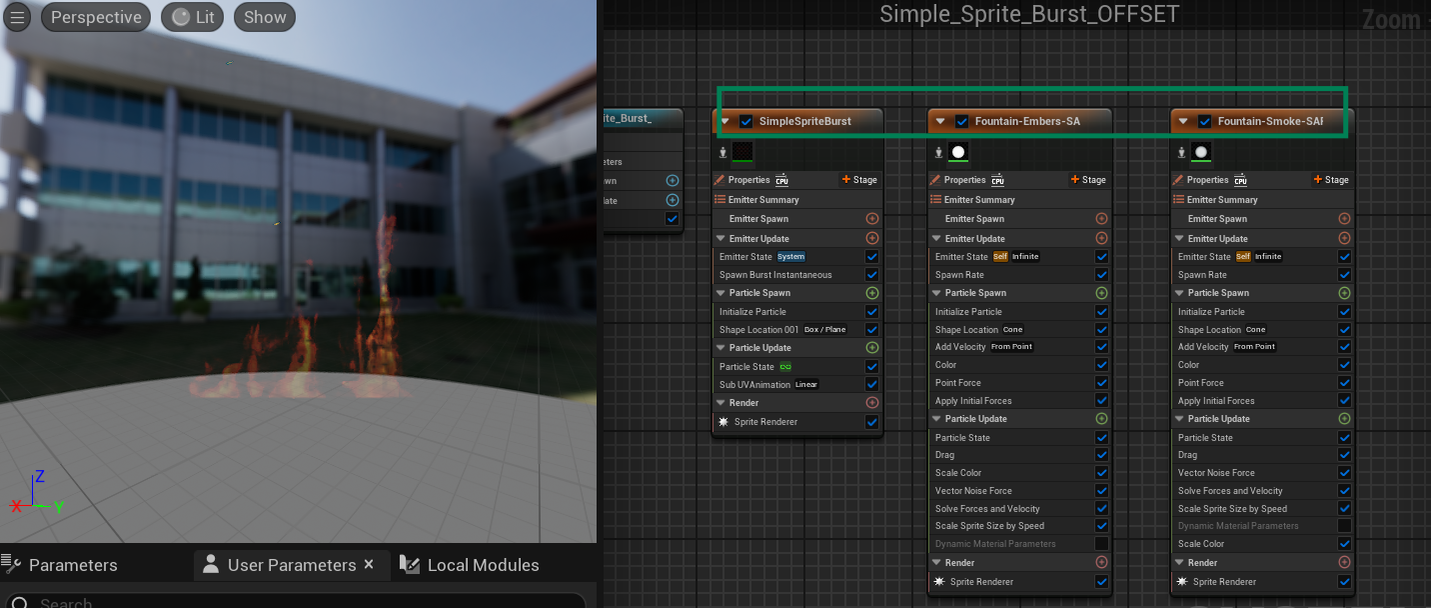This screenshot has width=1431, height=608.
Task: Disable the Fountain-Smoke-SAF emitter checkbox
Action: pos(1205,121)
